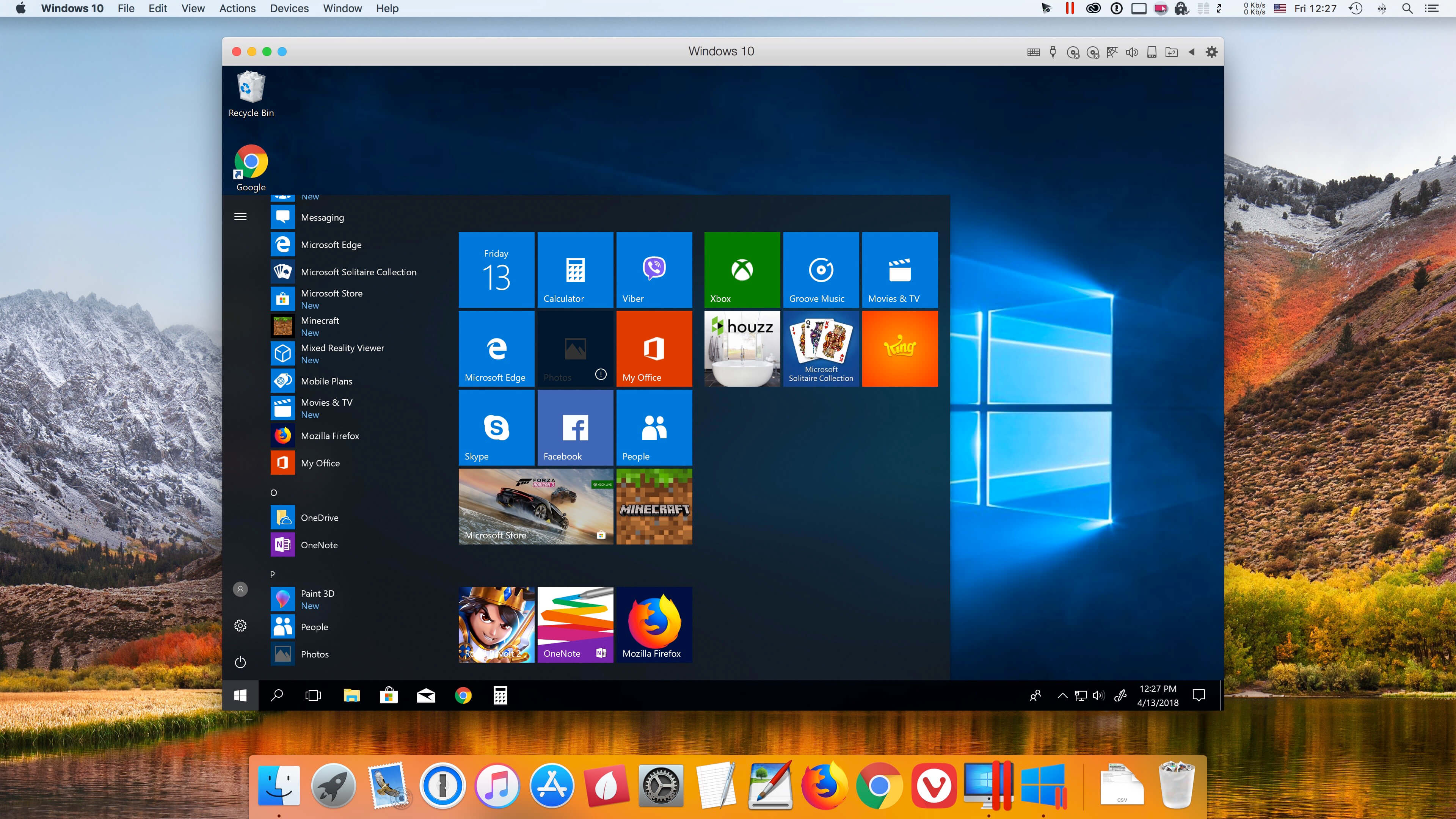This screenshot has width=1456, height=819.
Task: Click the hamburger menu icon in Start
Action: (x=240, y=217)
